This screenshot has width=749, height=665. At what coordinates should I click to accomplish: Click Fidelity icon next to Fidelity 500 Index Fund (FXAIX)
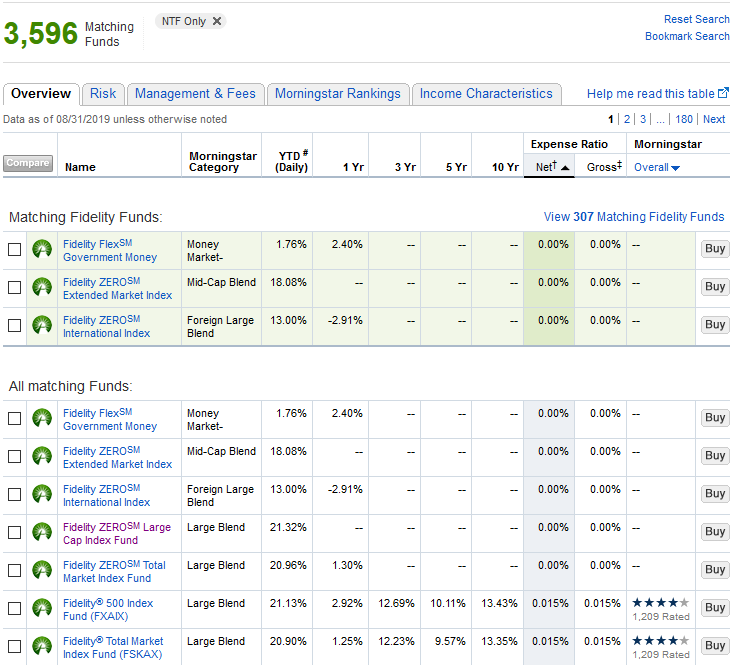tap(42, 608)
